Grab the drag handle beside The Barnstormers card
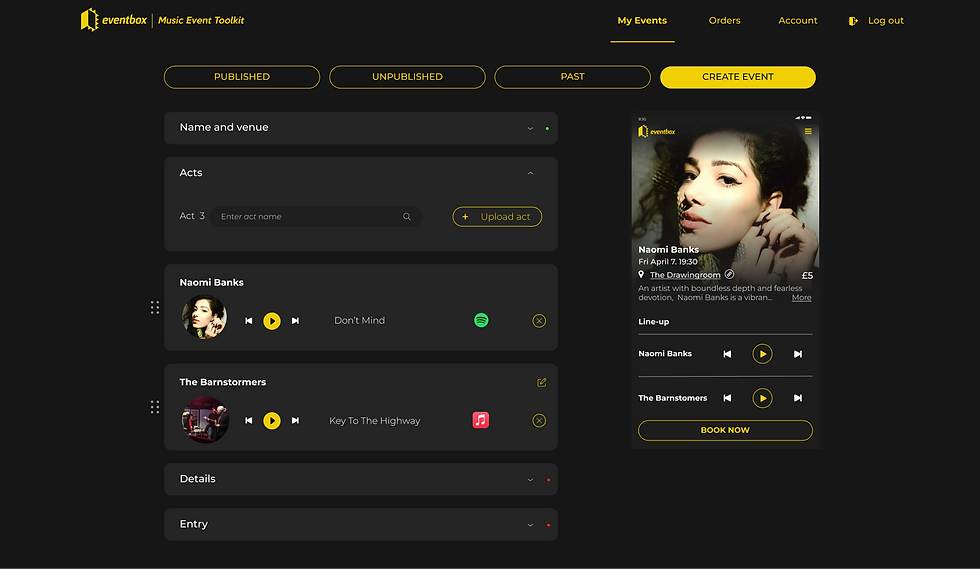This screenshot has width=980, height=569. (155, 408)
